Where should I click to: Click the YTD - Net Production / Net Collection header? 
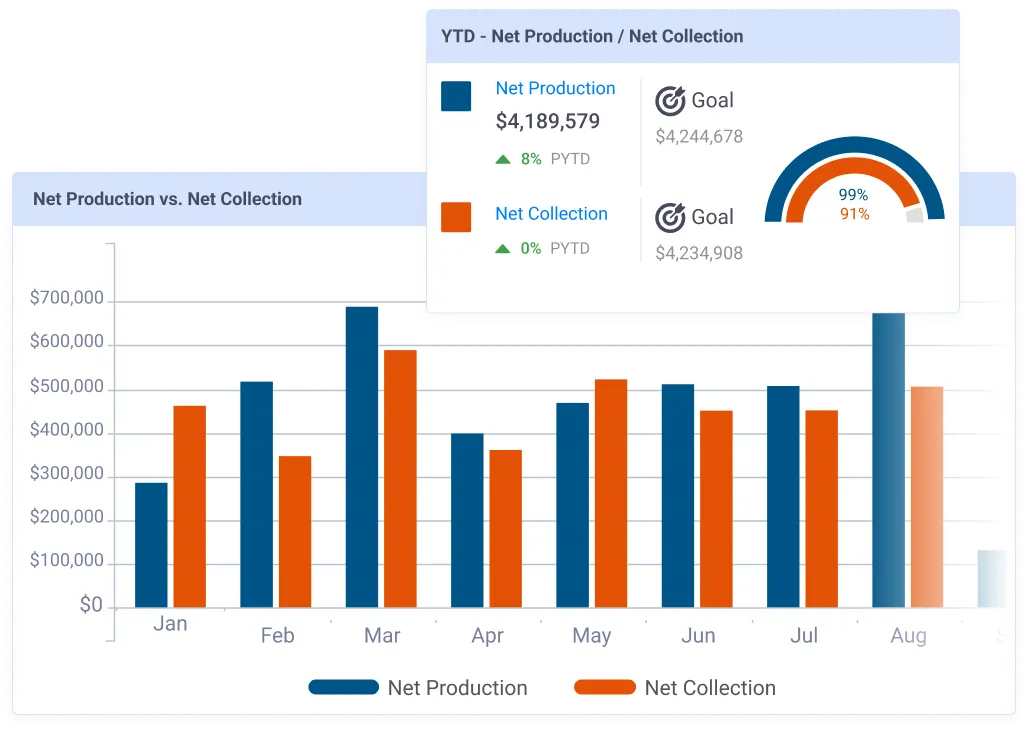coord(592,36)
